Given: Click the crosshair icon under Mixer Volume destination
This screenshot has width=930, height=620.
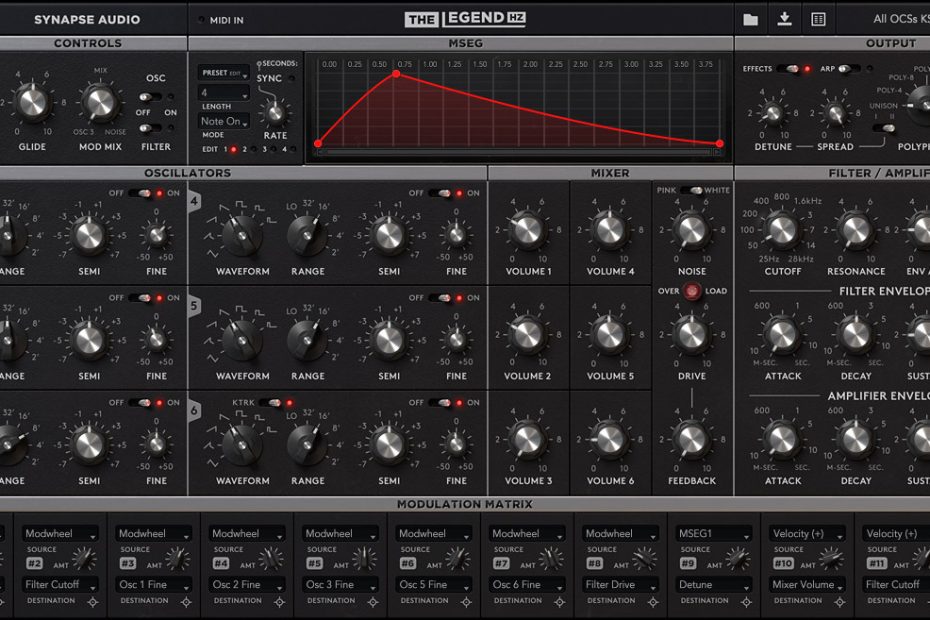Looking at the screenshot, I should pos(838,602).
